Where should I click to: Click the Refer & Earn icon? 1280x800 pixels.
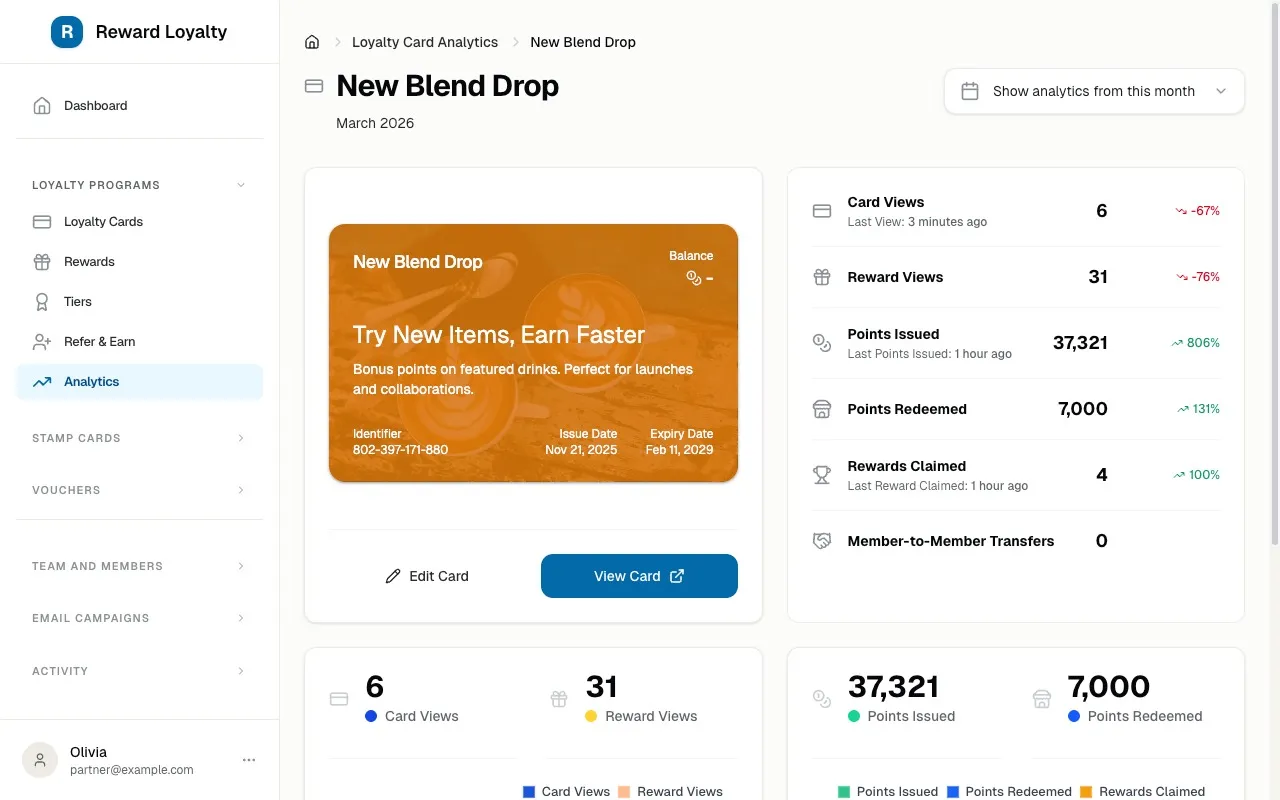(41, 341)
